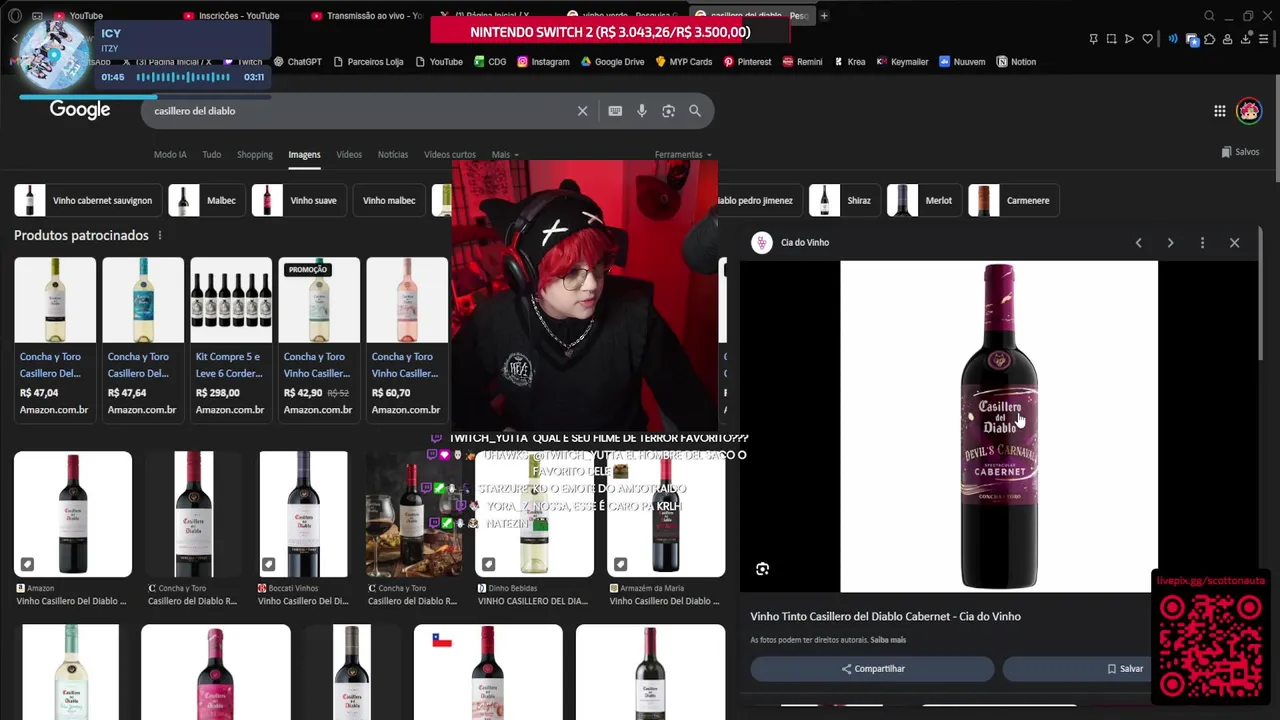
Task: Open the Google account avatar
Action: pos(1248,111)
